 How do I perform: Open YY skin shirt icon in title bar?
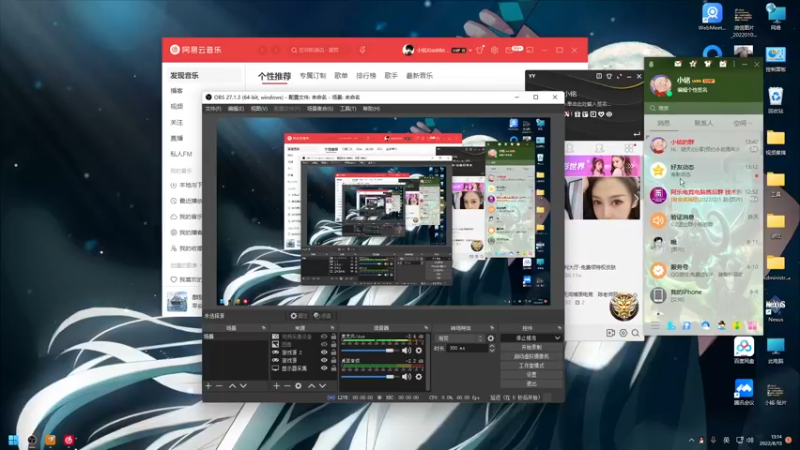(x=609, y=76)
